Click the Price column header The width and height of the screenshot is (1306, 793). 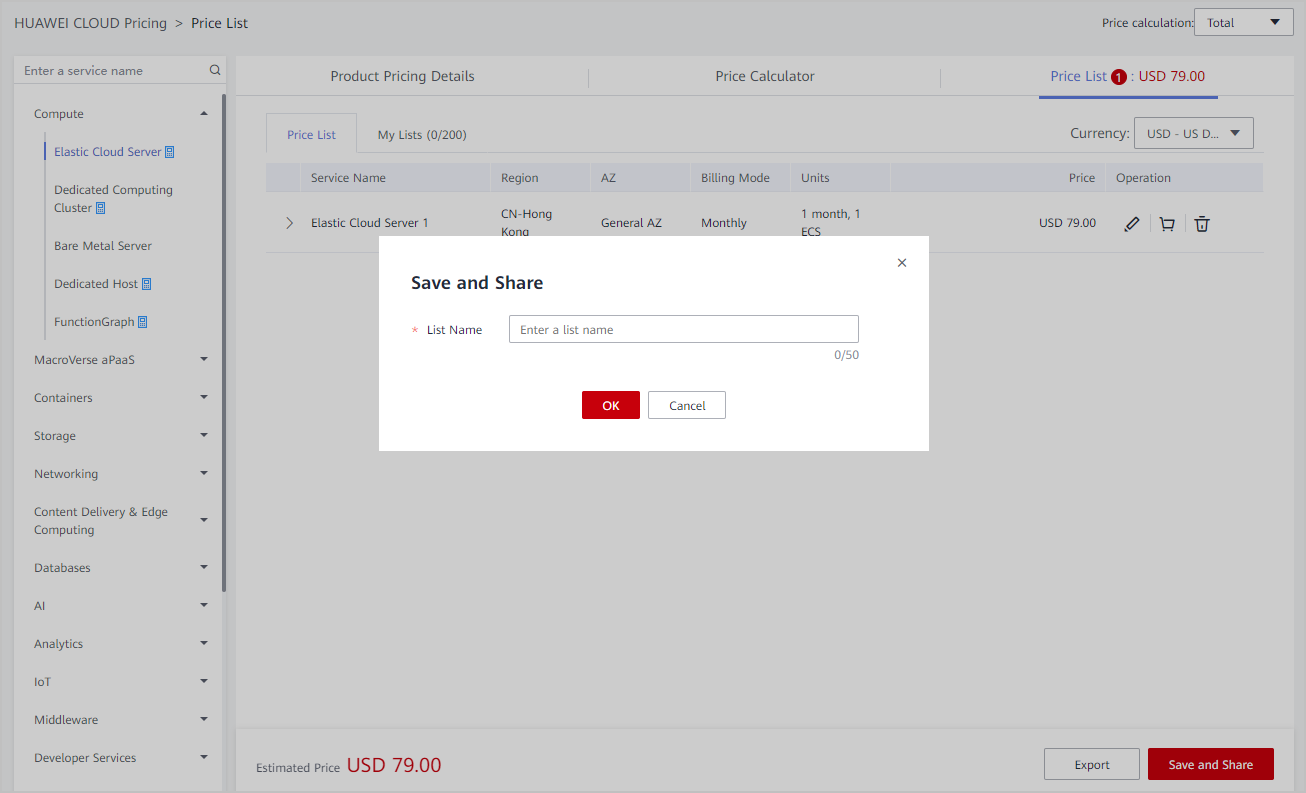1082,178
